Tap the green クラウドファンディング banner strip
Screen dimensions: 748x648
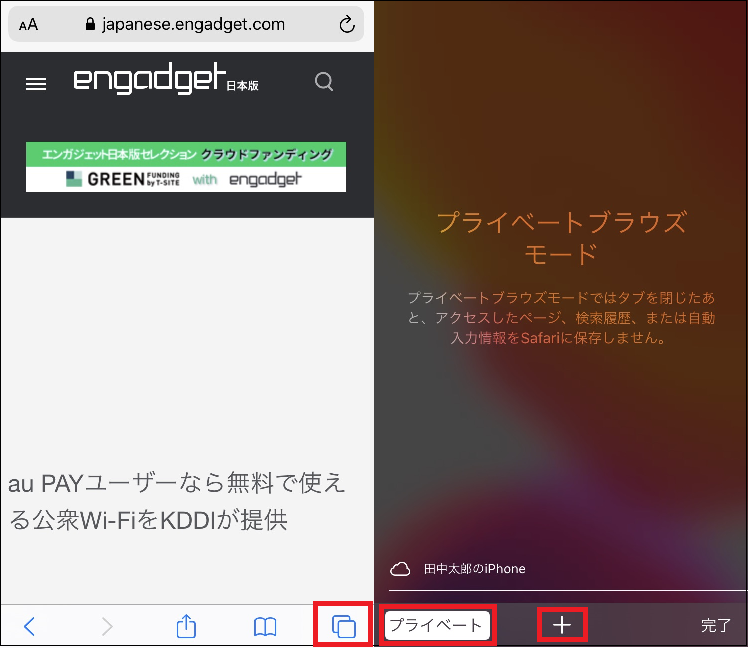coord(186,154)
